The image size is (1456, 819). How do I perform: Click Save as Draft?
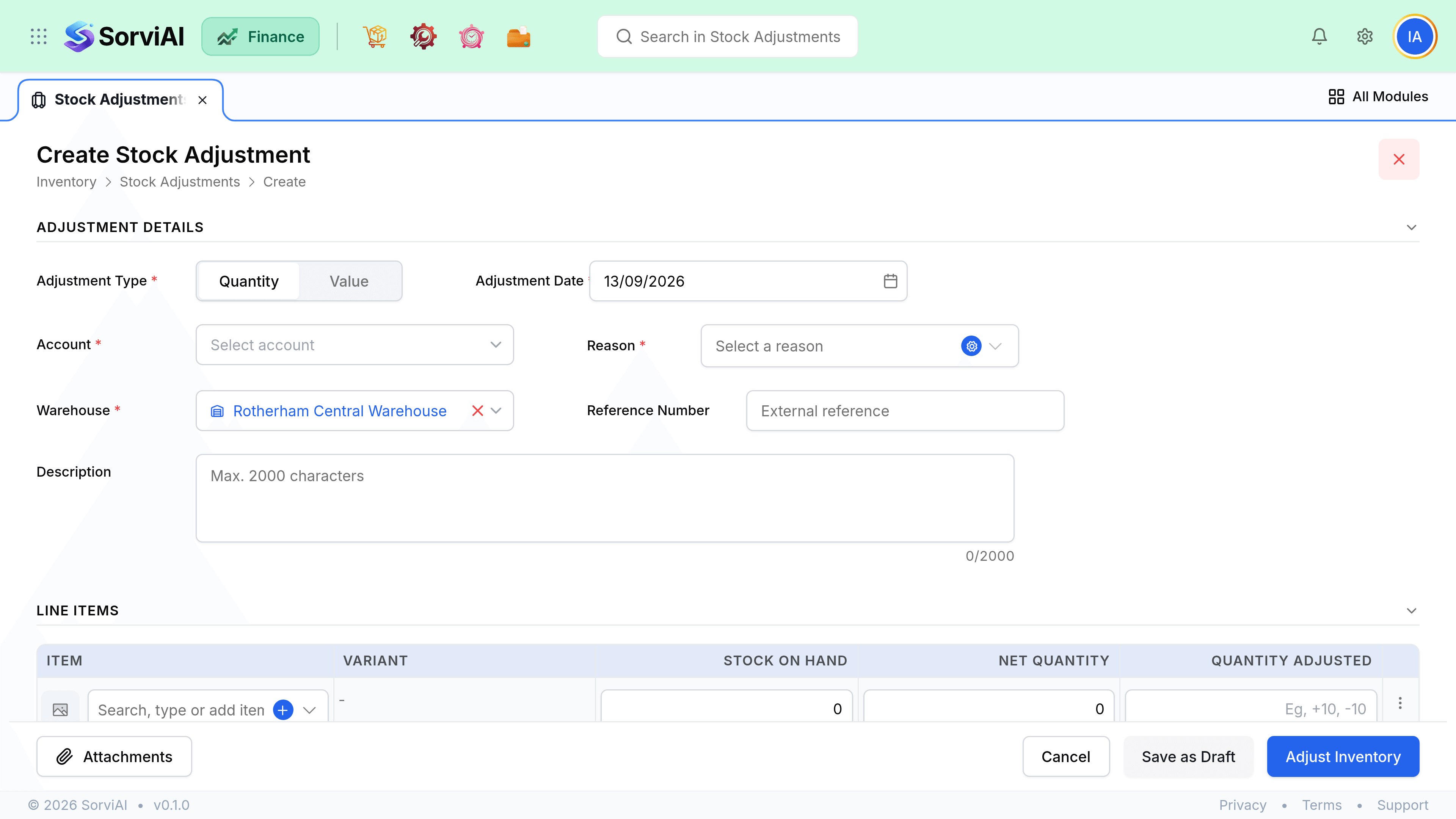(x=1188, y=756)
